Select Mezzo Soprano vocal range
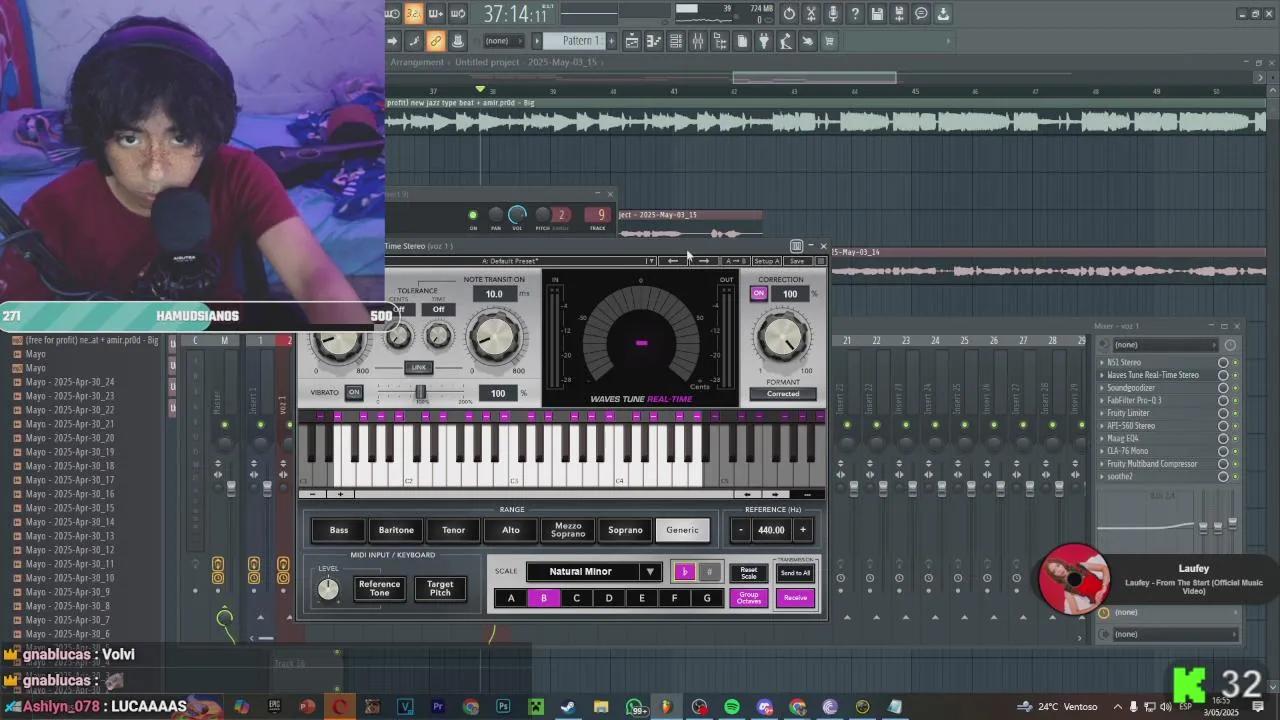 coord(568,530)
